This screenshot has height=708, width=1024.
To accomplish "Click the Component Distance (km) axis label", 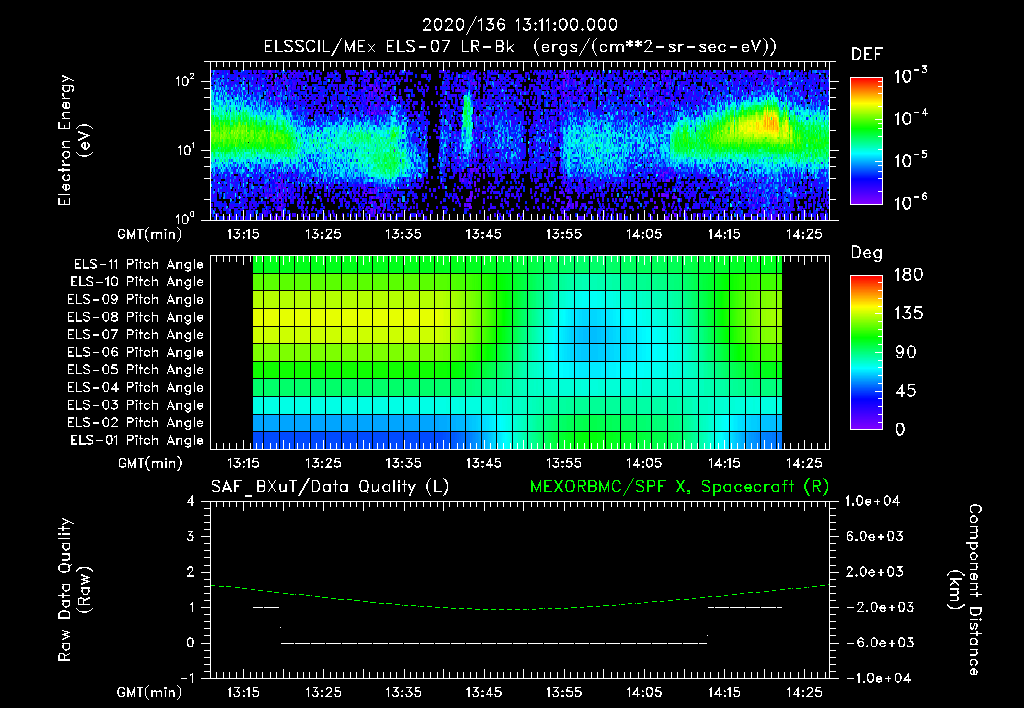I will tap(965, 590).
